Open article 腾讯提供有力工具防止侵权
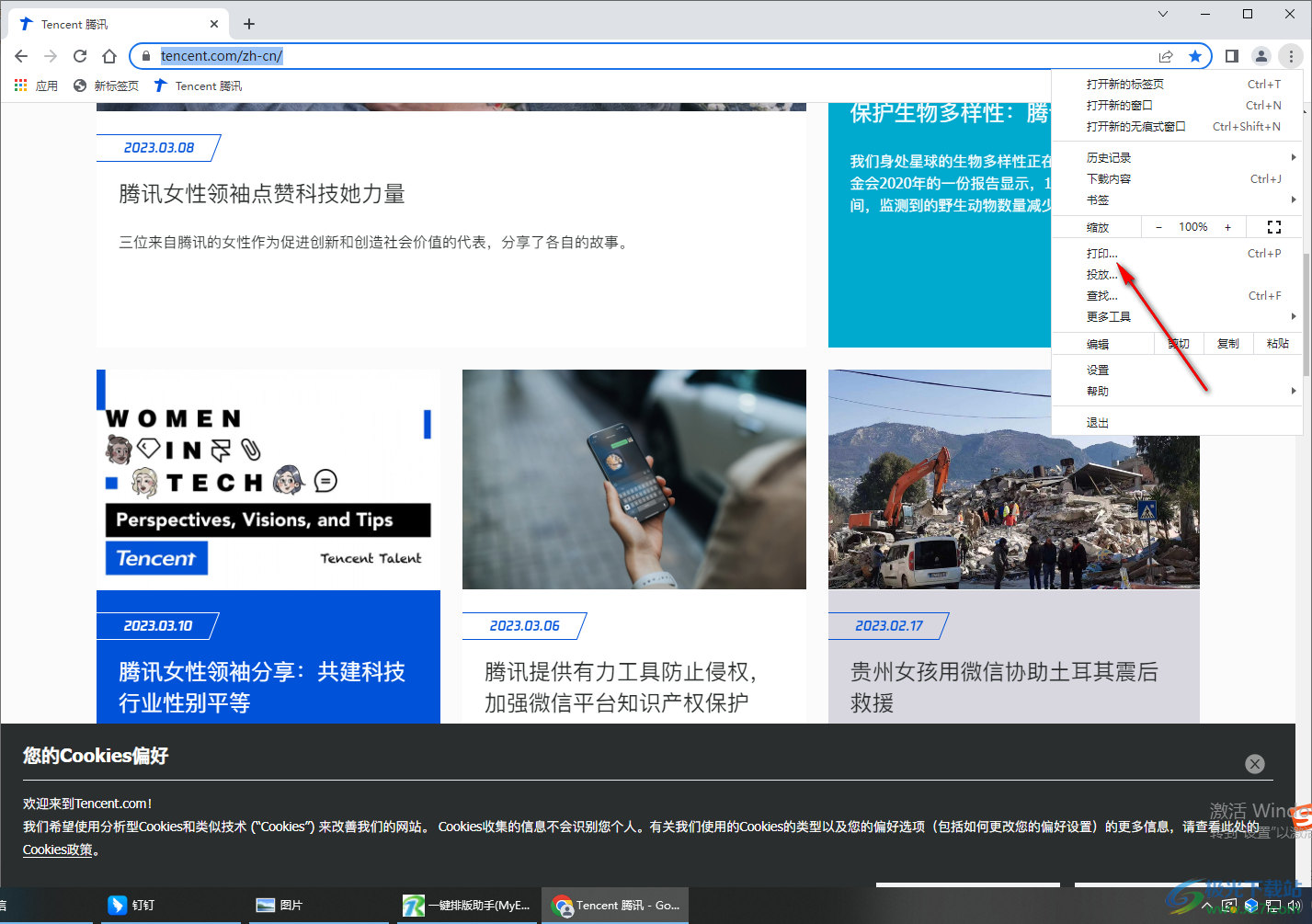Image resolution: width=1312 pixels, height=924 pixels. (x=621, y=687)
